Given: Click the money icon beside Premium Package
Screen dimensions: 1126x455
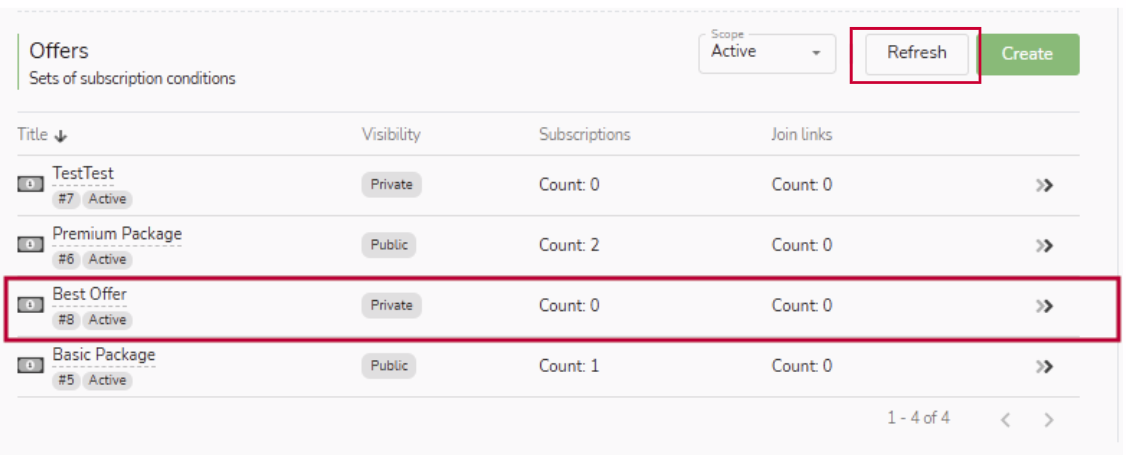Looking at the screenshot, I should pos(30,245).
